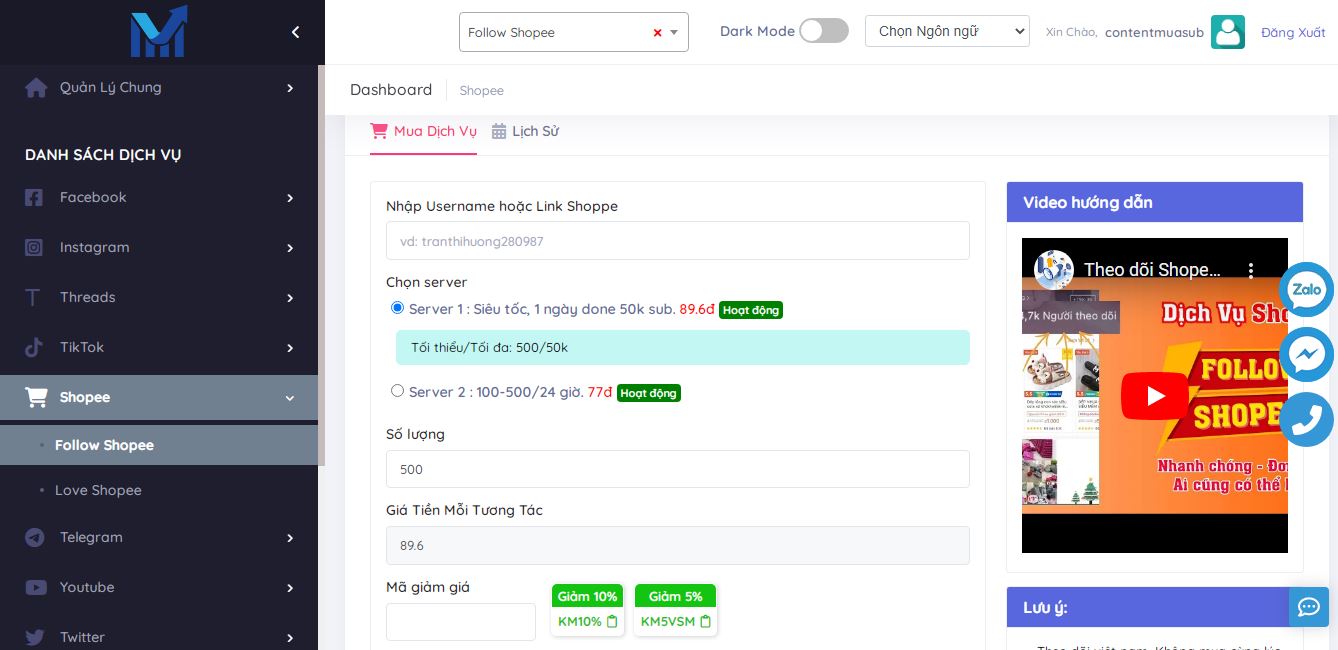Open the live chat bubble widget
The image size is (1338, 650).
click(1309, 607)
